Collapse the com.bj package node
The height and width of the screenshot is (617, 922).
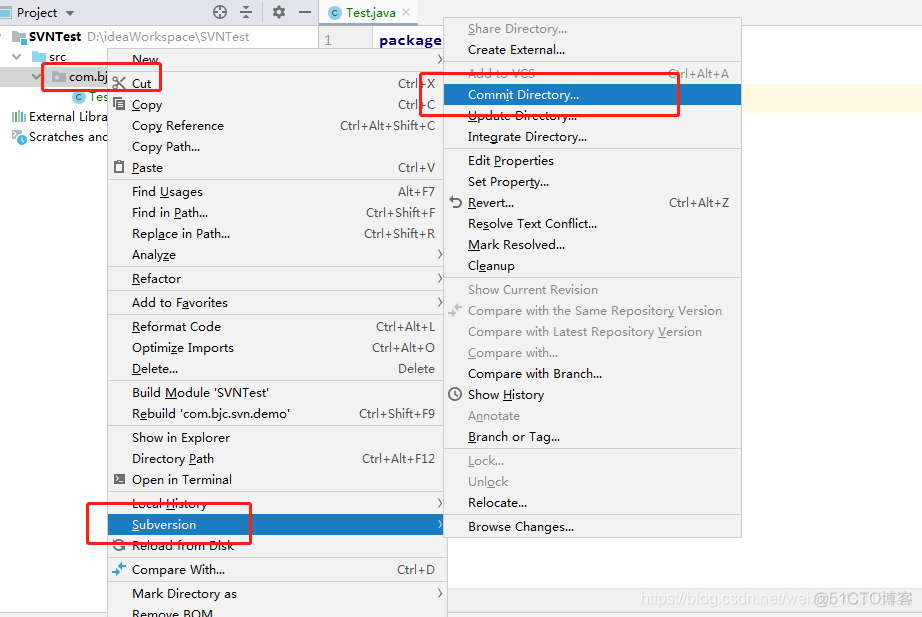click(36, 76)
